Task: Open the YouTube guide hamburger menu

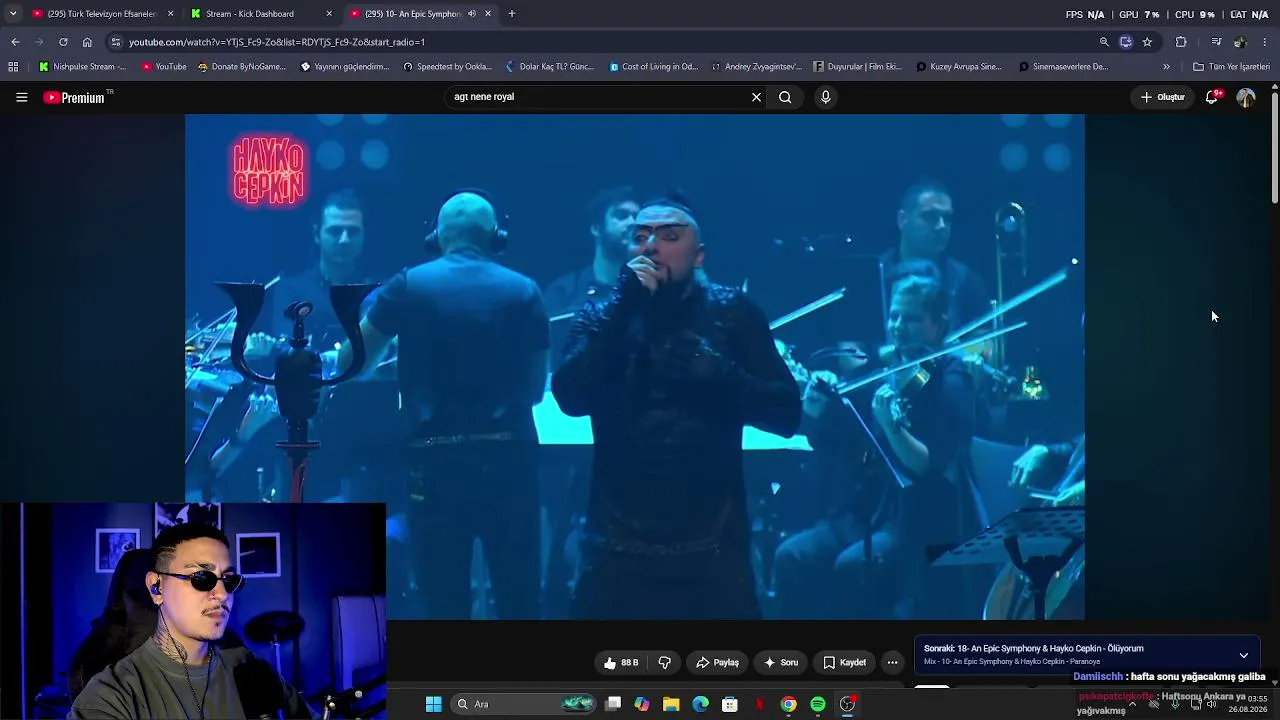Action: tap(21, 97)
